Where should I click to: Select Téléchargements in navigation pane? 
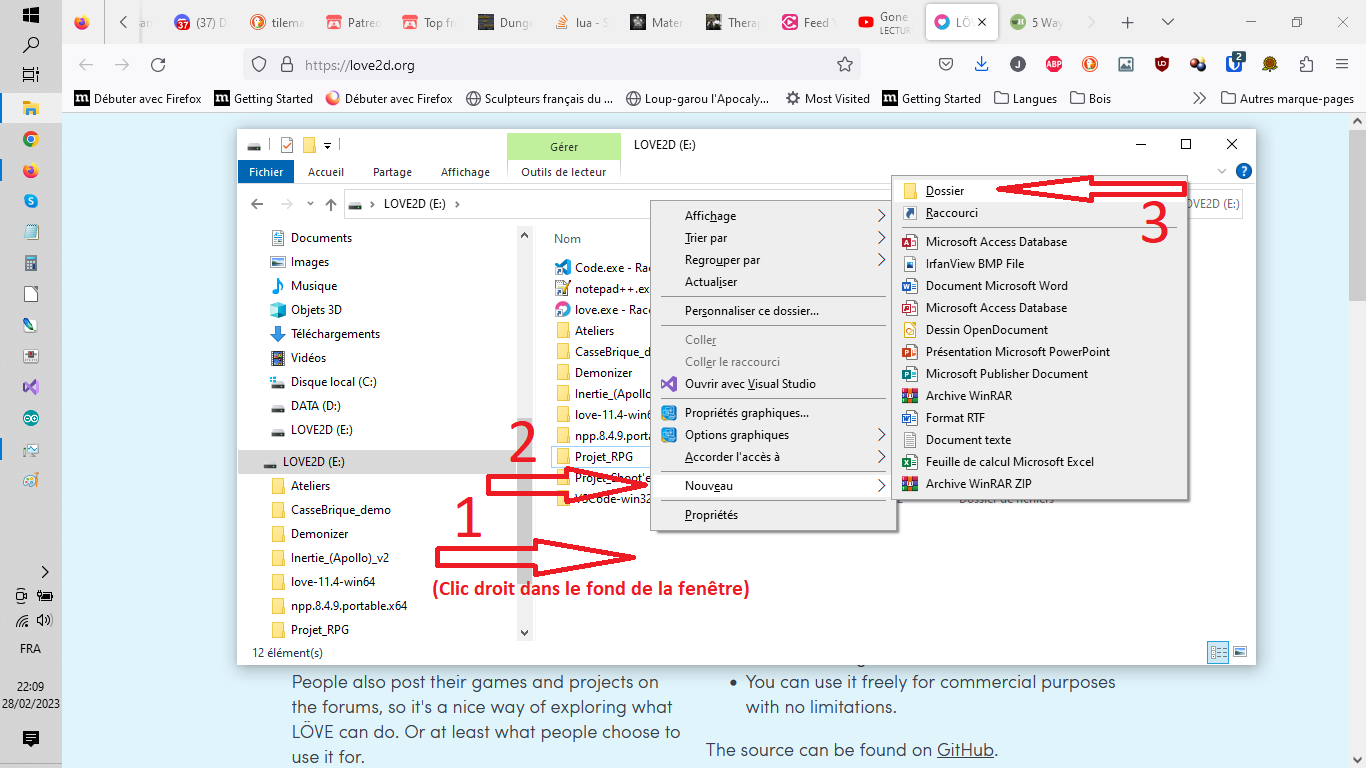(335, 334)
